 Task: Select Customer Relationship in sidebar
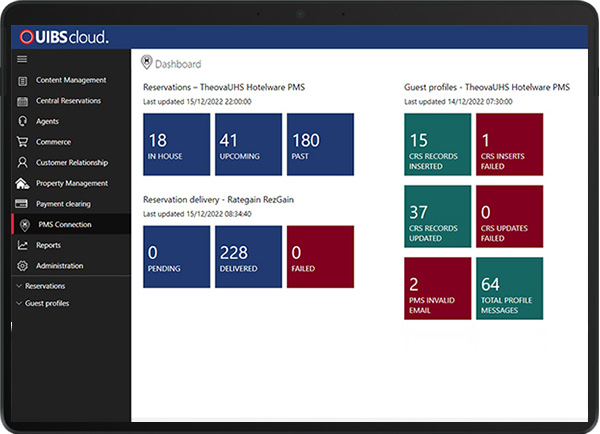[71, 163]
